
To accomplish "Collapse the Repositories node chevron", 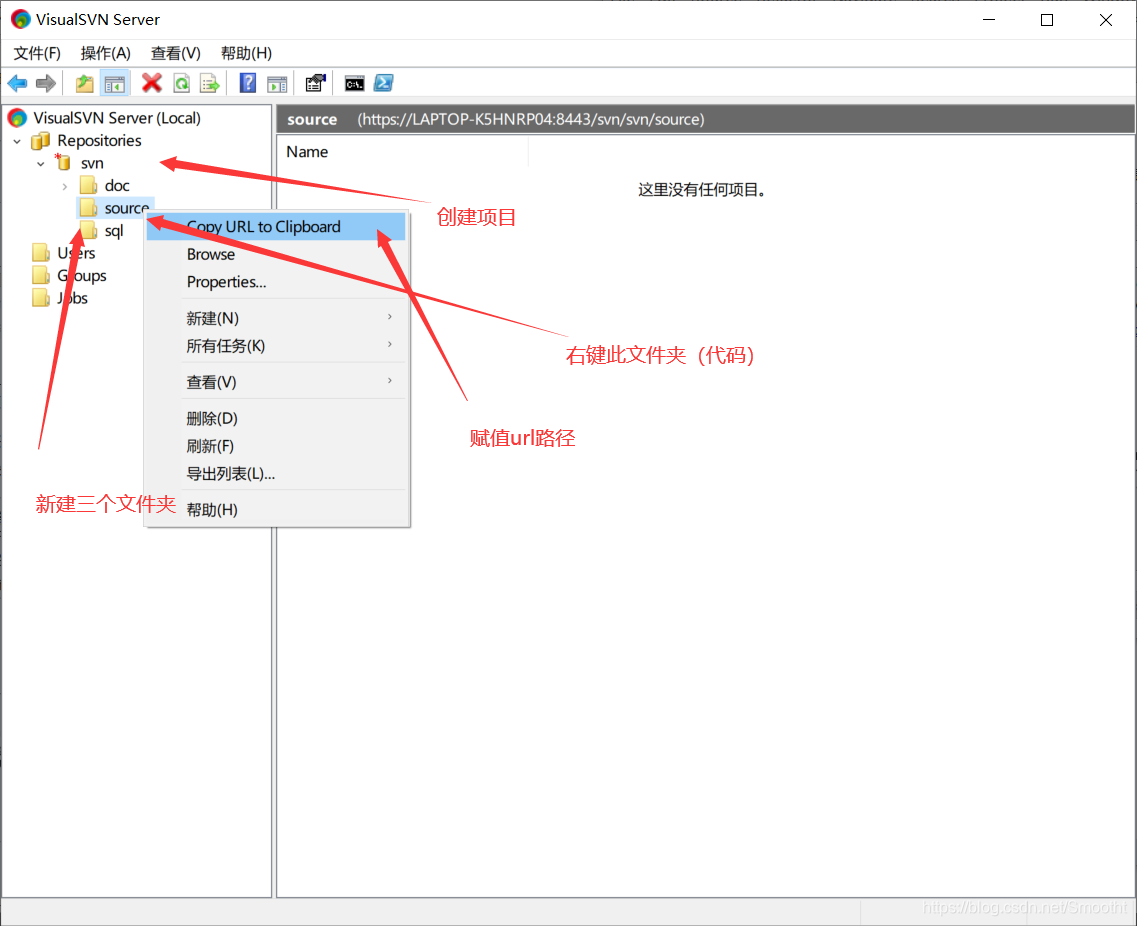I will click(17, 141).
